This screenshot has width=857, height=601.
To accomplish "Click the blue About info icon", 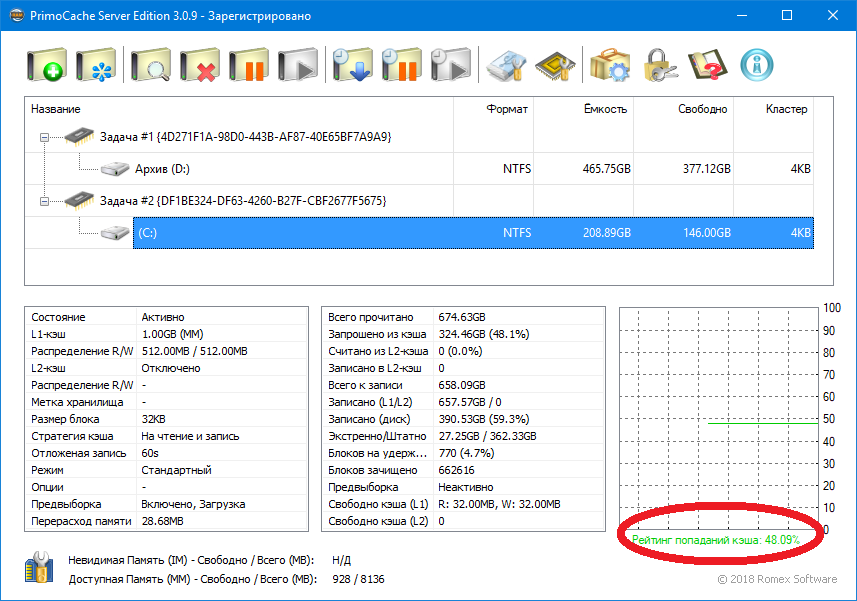I will tap(757, 65).
